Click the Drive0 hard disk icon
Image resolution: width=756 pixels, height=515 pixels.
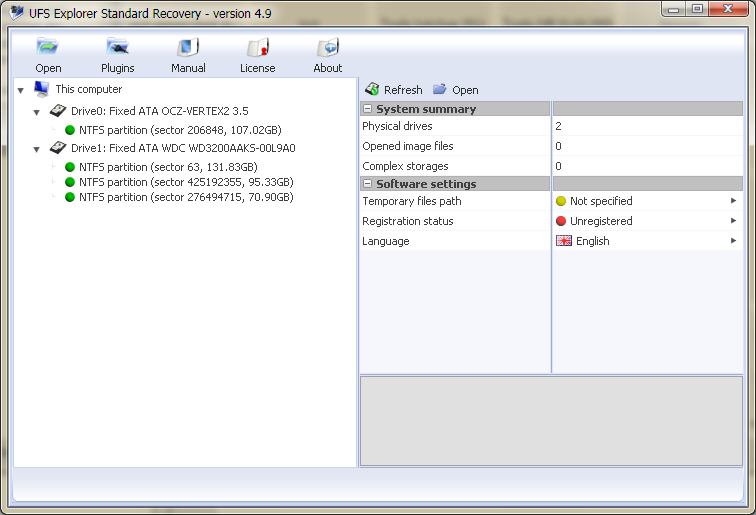click(x=58, y=110)
